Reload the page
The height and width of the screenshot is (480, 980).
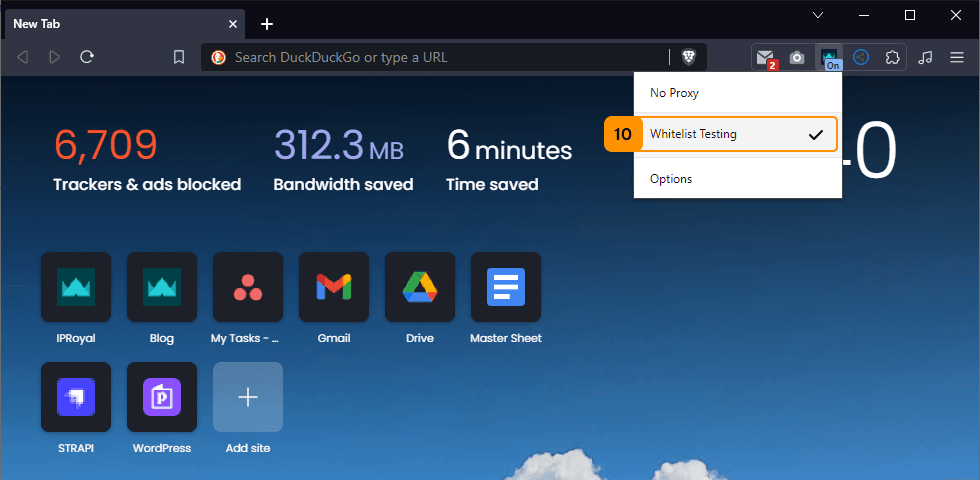(x=87, y=58)
